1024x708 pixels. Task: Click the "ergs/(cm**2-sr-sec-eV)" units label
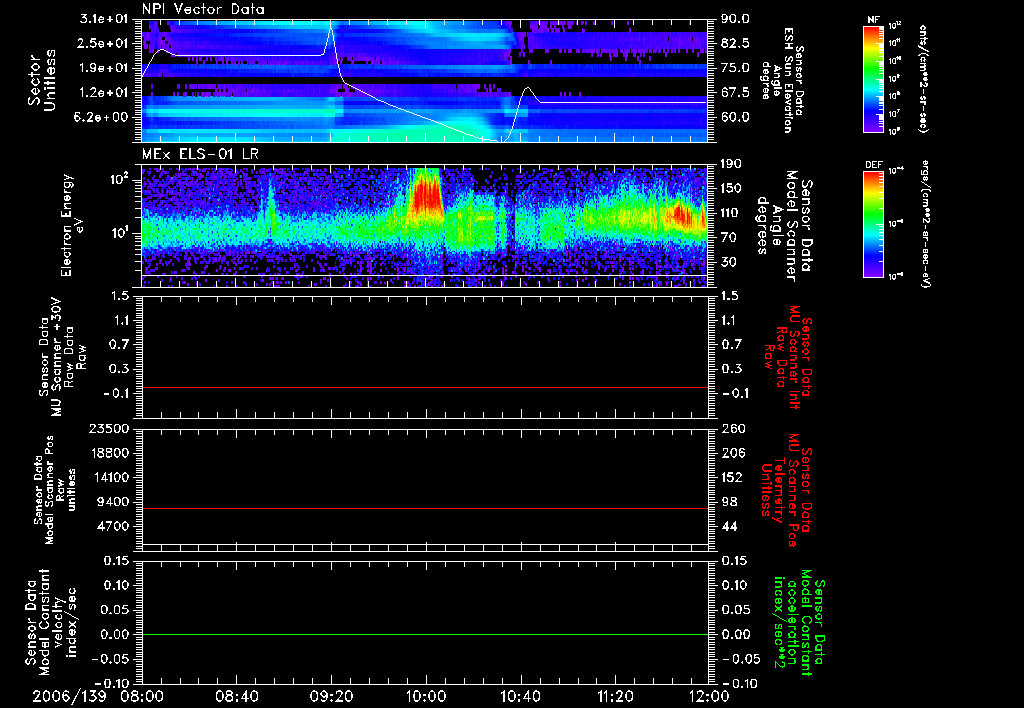(x=925, y=224)
